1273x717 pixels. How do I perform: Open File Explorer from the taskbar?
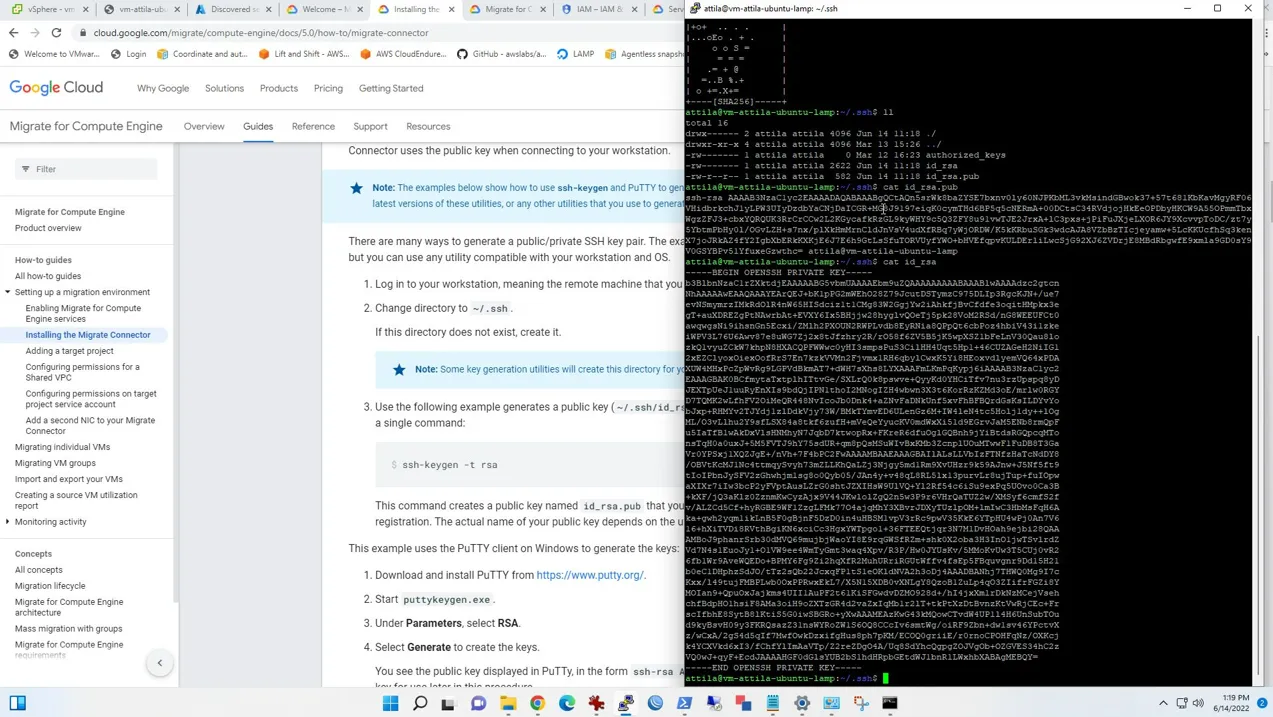(x=508, y=703)
